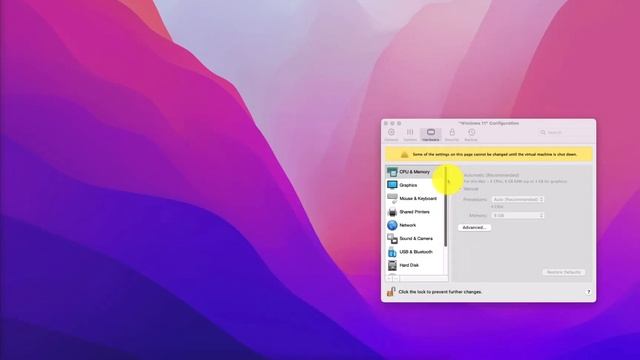Remove a device with the minus button
640x360 pixels.
[x=396, y=278]
